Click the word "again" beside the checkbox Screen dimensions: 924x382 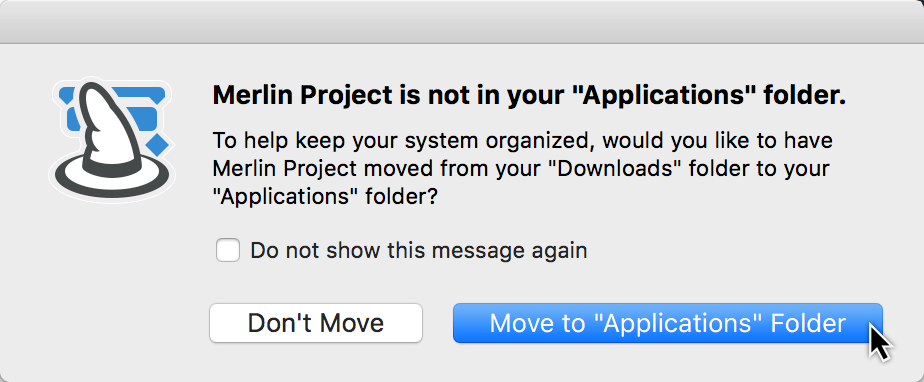[x=559, y=252]
